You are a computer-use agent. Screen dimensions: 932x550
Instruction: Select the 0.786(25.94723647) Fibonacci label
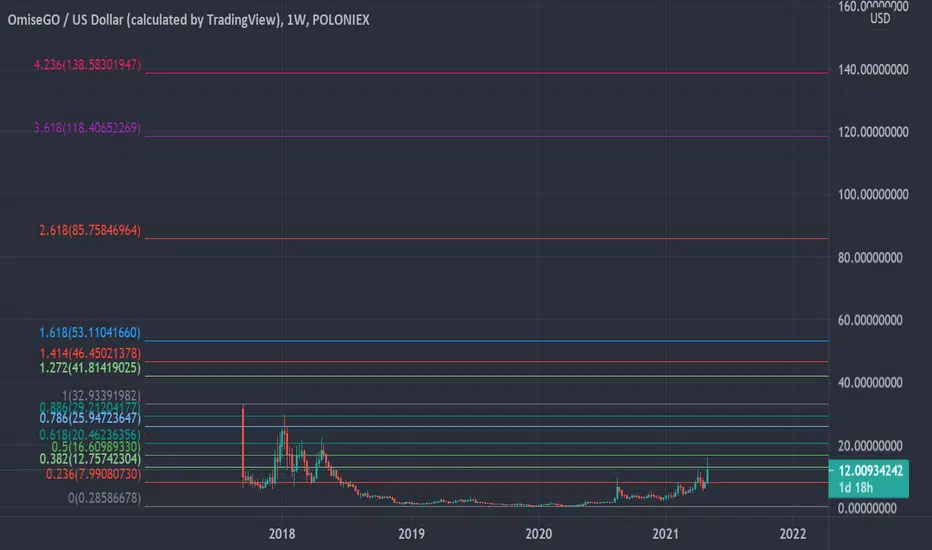click(x=90, y=418)
